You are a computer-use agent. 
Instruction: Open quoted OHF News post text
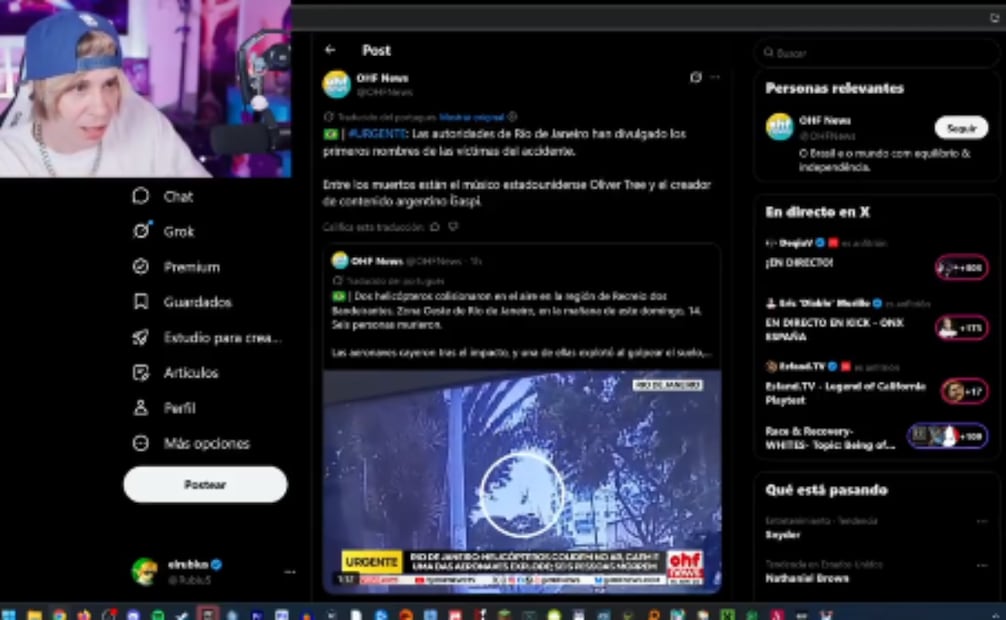[x=521, y=324]
